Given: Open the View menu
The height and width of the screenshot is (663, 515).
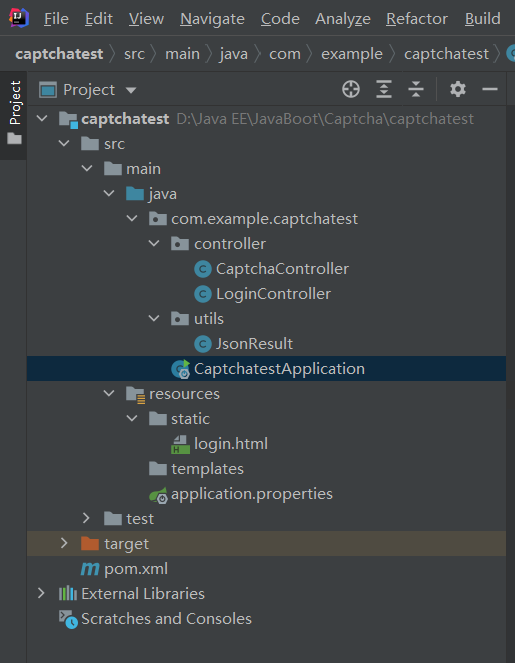Looking at the screenshot, I should [146, 19].
